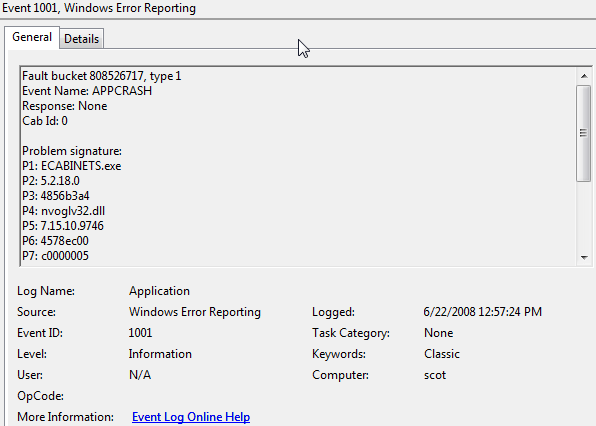Click the vertical scrollbar thumb in description box
The height and width of the screenshot is (426, 596).
pos(583,133)
